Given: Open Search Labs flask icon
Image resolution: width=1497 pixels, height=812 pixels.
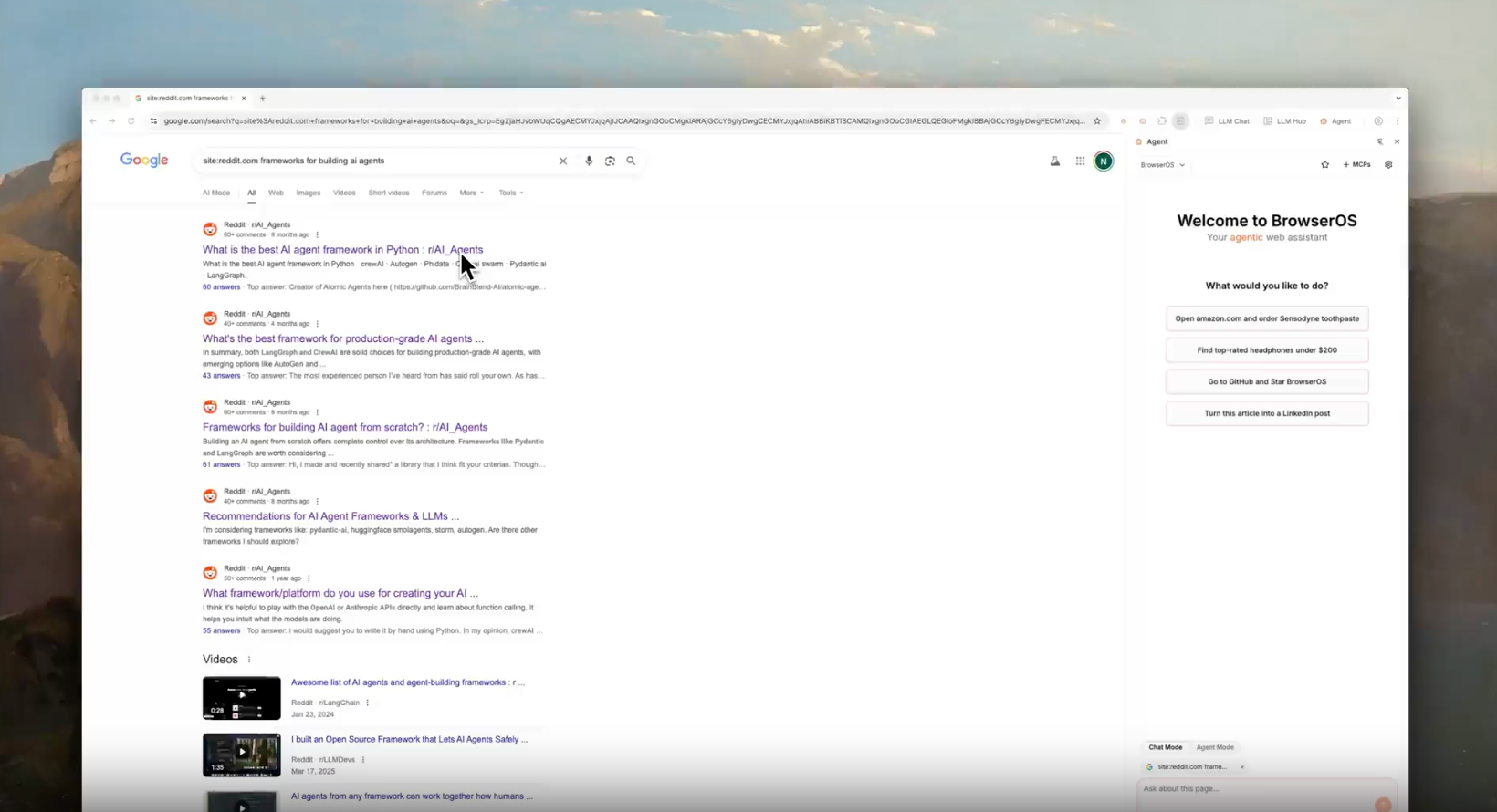Looking at the screenshot, I should [1054, 161].
